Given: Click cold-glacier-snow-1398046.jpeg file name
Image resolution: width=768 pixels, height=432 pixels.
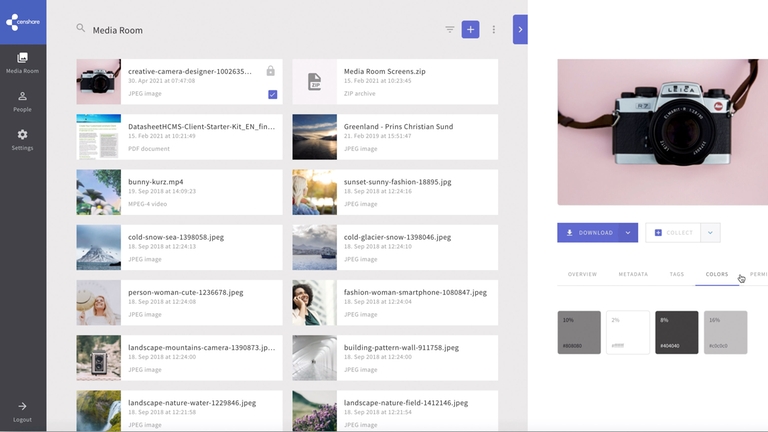Looking at the screenshot, I should click(x=397, y=237).
